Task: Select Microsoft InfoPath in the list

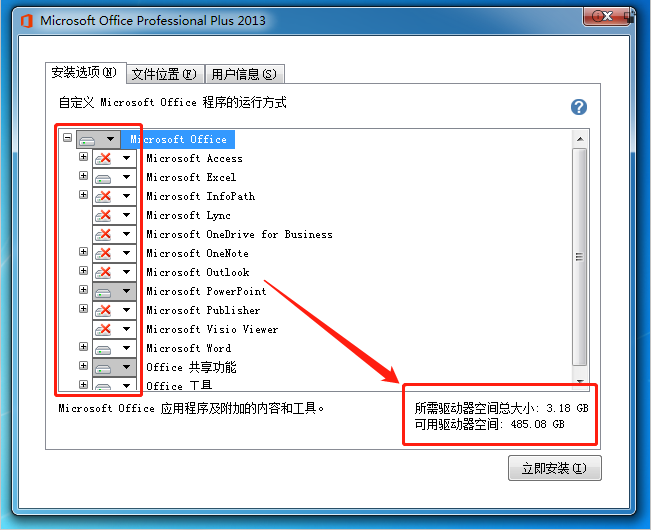Action: tap(201, 196)
